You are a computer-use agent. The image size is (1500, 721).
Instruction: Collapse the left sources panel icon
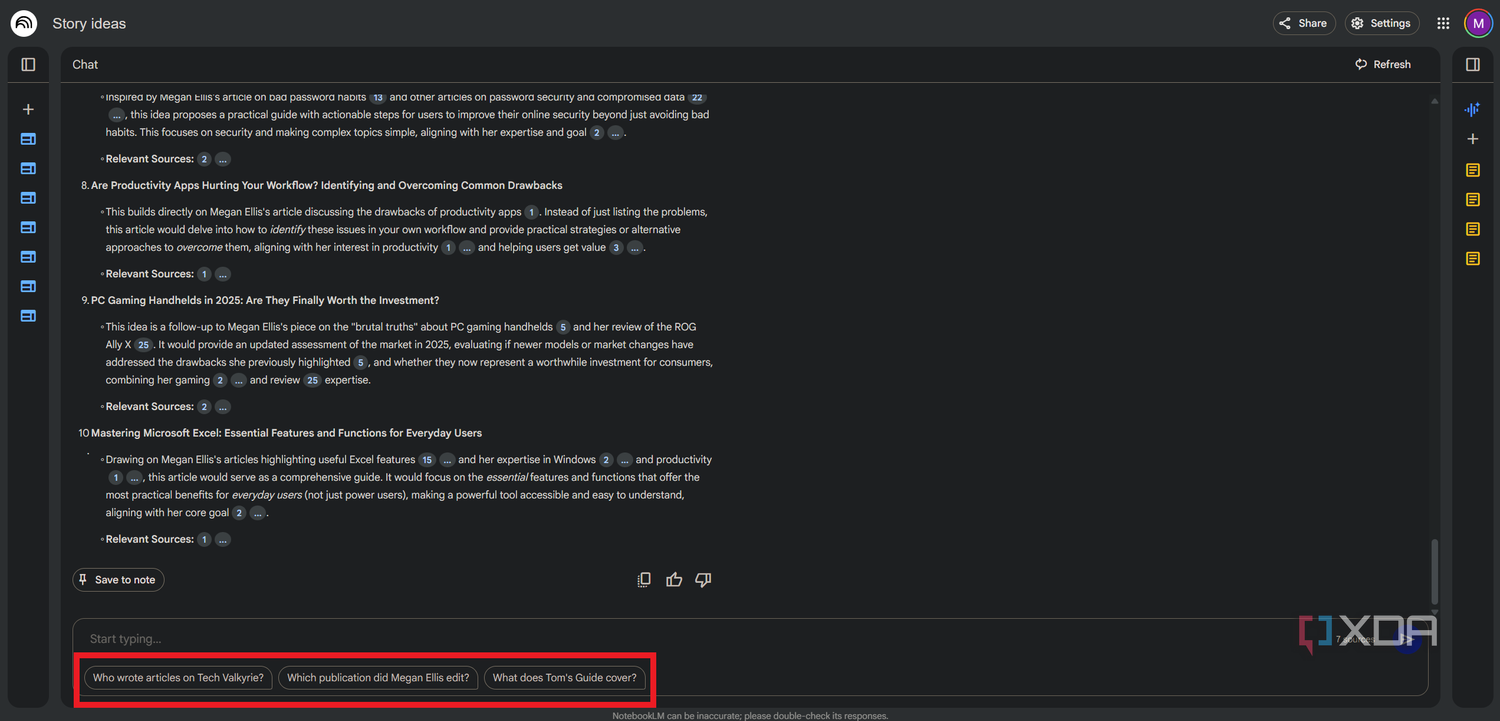[x=28, y=64]
